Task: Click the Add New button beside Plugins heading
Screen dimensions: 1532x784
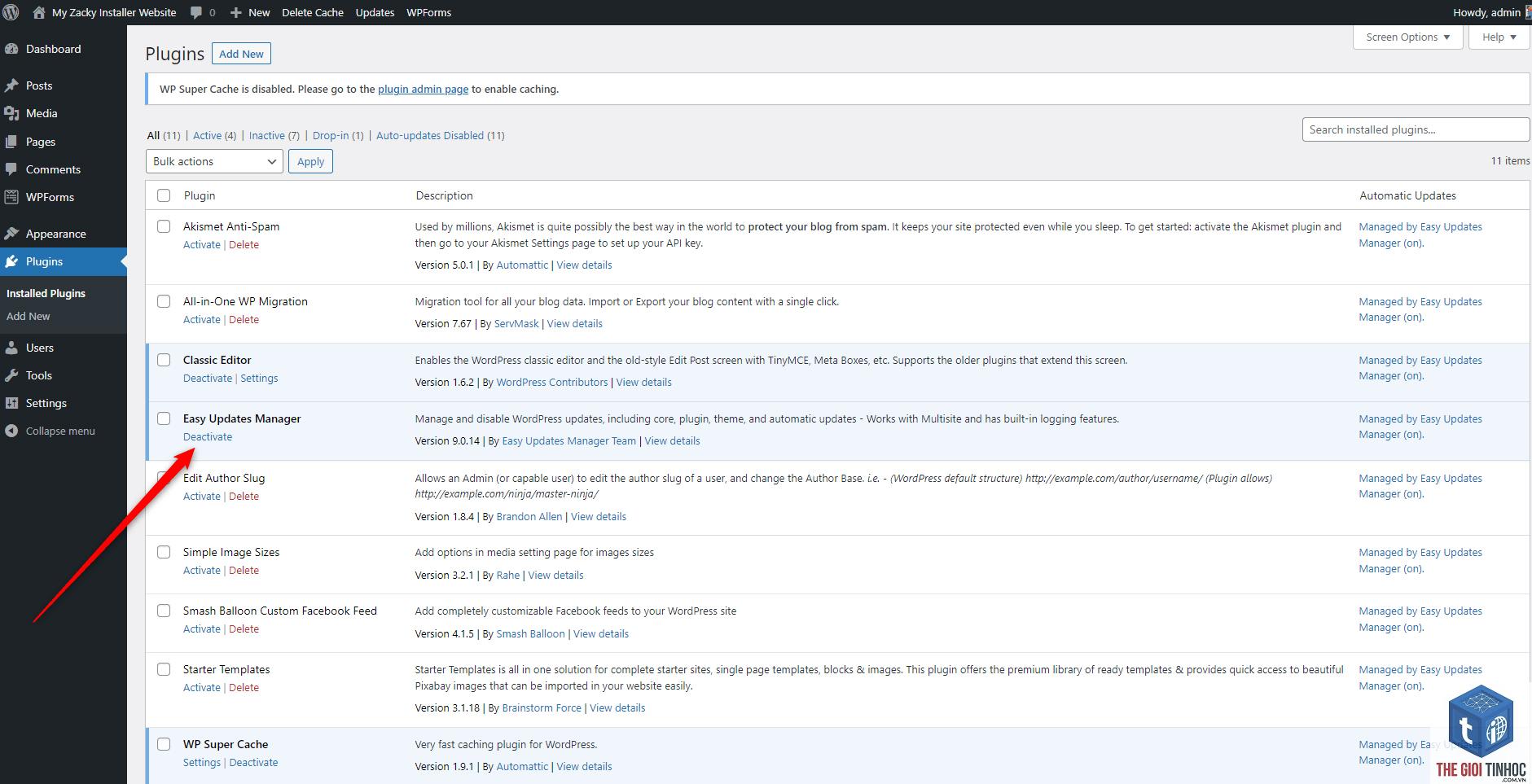Action: click(x=241, y=54)
